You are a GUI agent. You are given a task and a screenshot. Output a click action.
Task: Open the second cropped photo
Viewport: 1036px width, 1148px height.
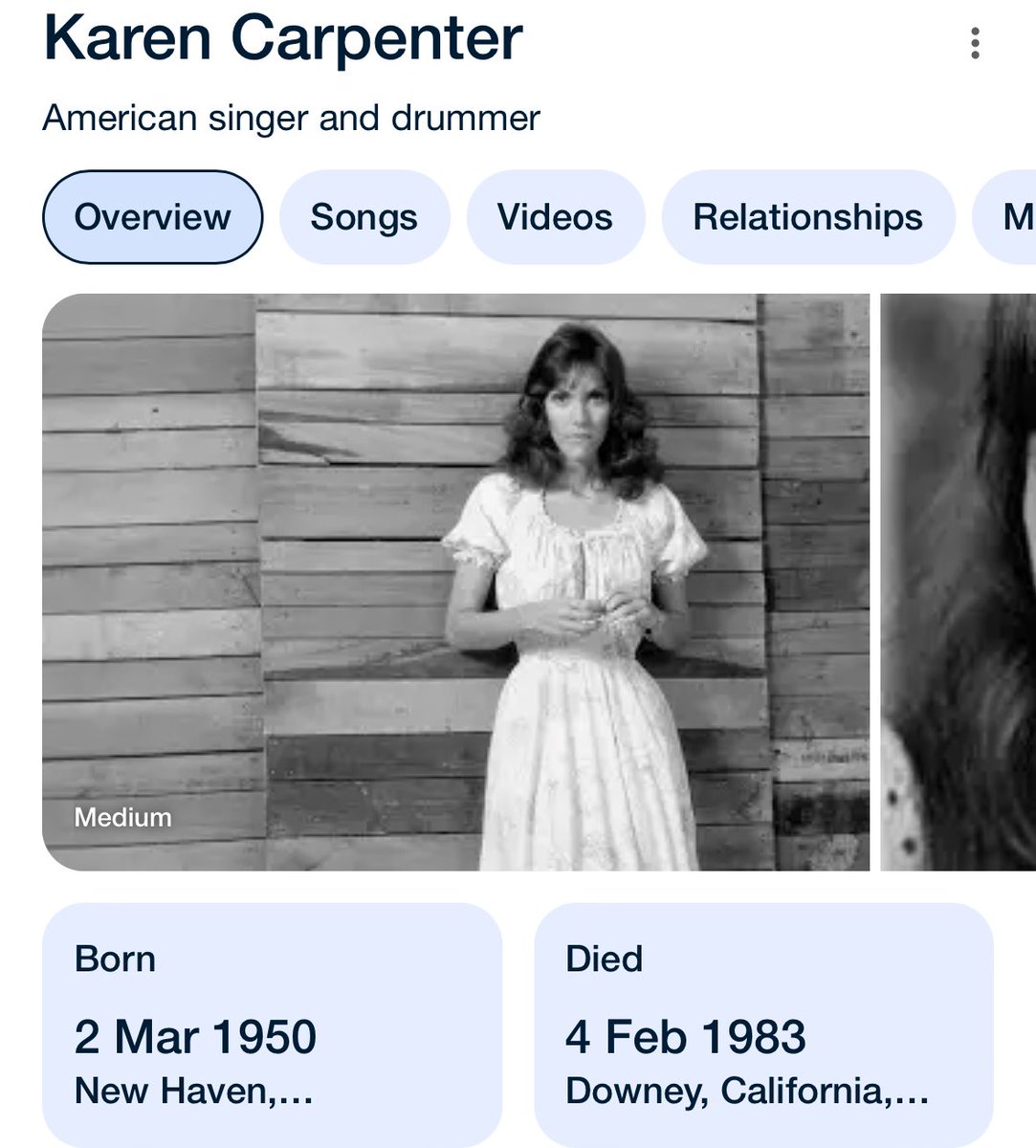(958, 582)
